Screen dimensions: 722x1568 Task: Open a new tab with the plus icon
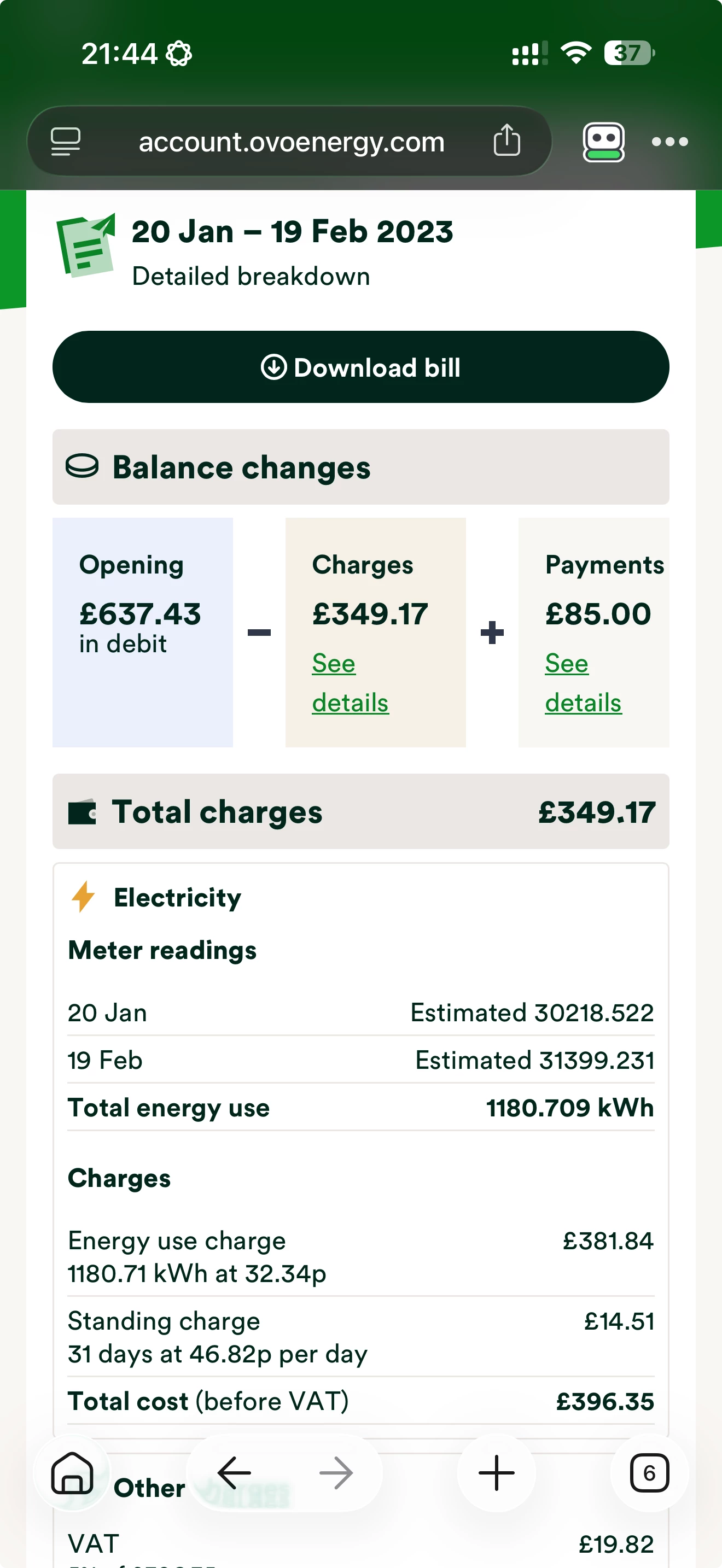click(x=496, y=1472)
